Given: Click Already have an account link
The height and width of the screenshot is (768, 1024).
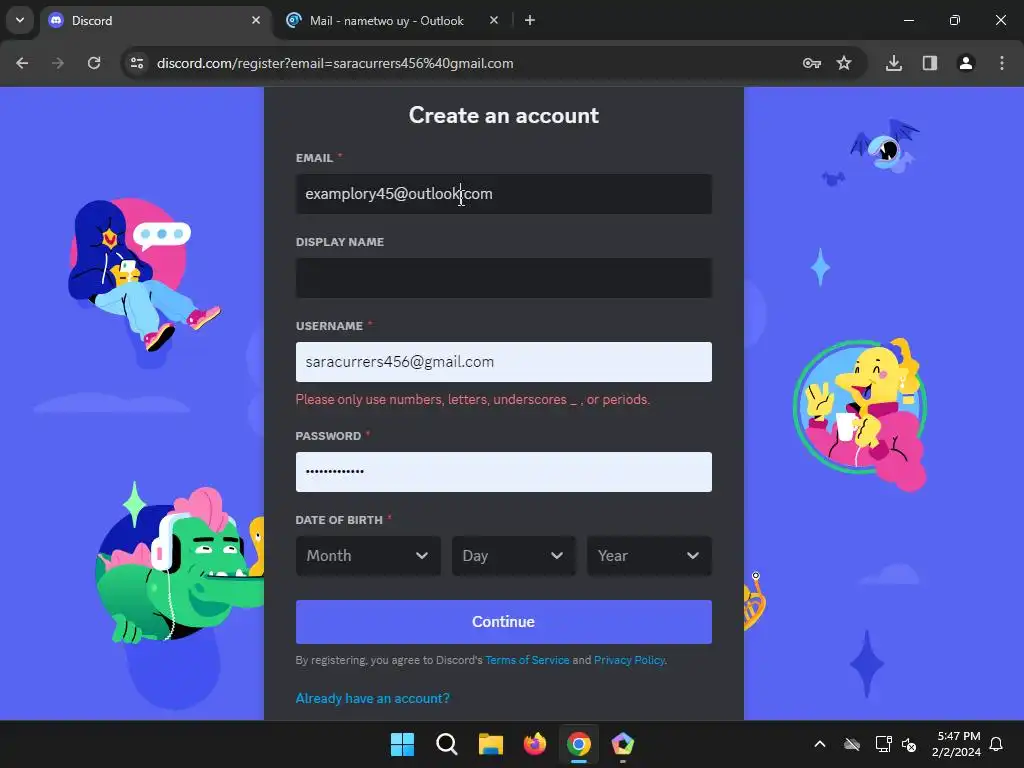Looking at the screenshot, I should (x=372, y=698).
